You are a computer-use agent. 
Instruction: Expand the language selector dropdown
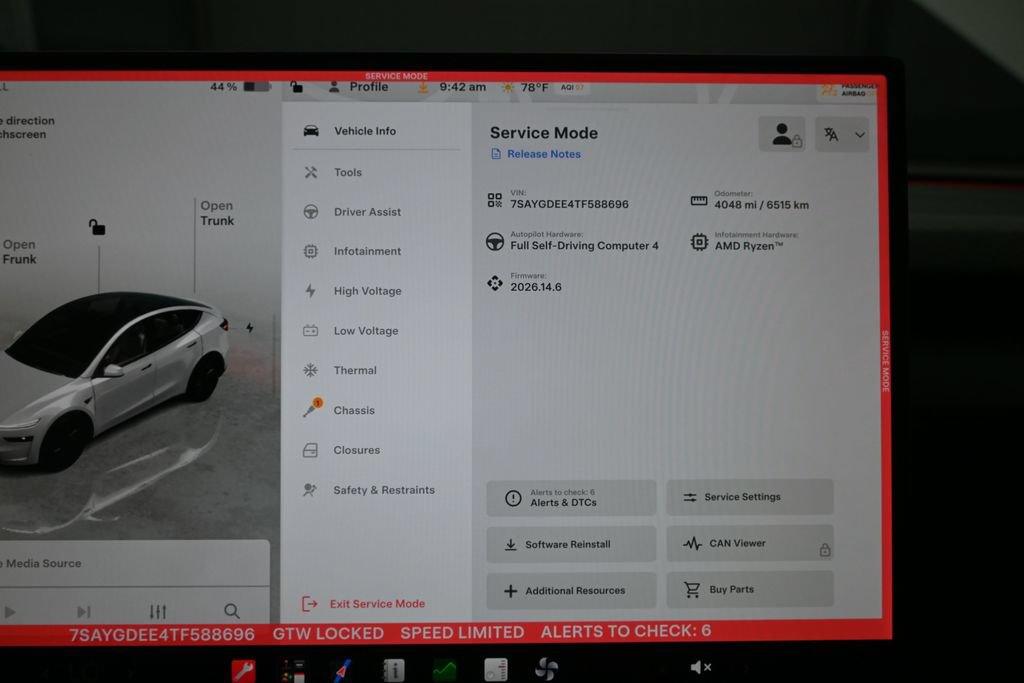pyautogui.click(x=842, y=135)
